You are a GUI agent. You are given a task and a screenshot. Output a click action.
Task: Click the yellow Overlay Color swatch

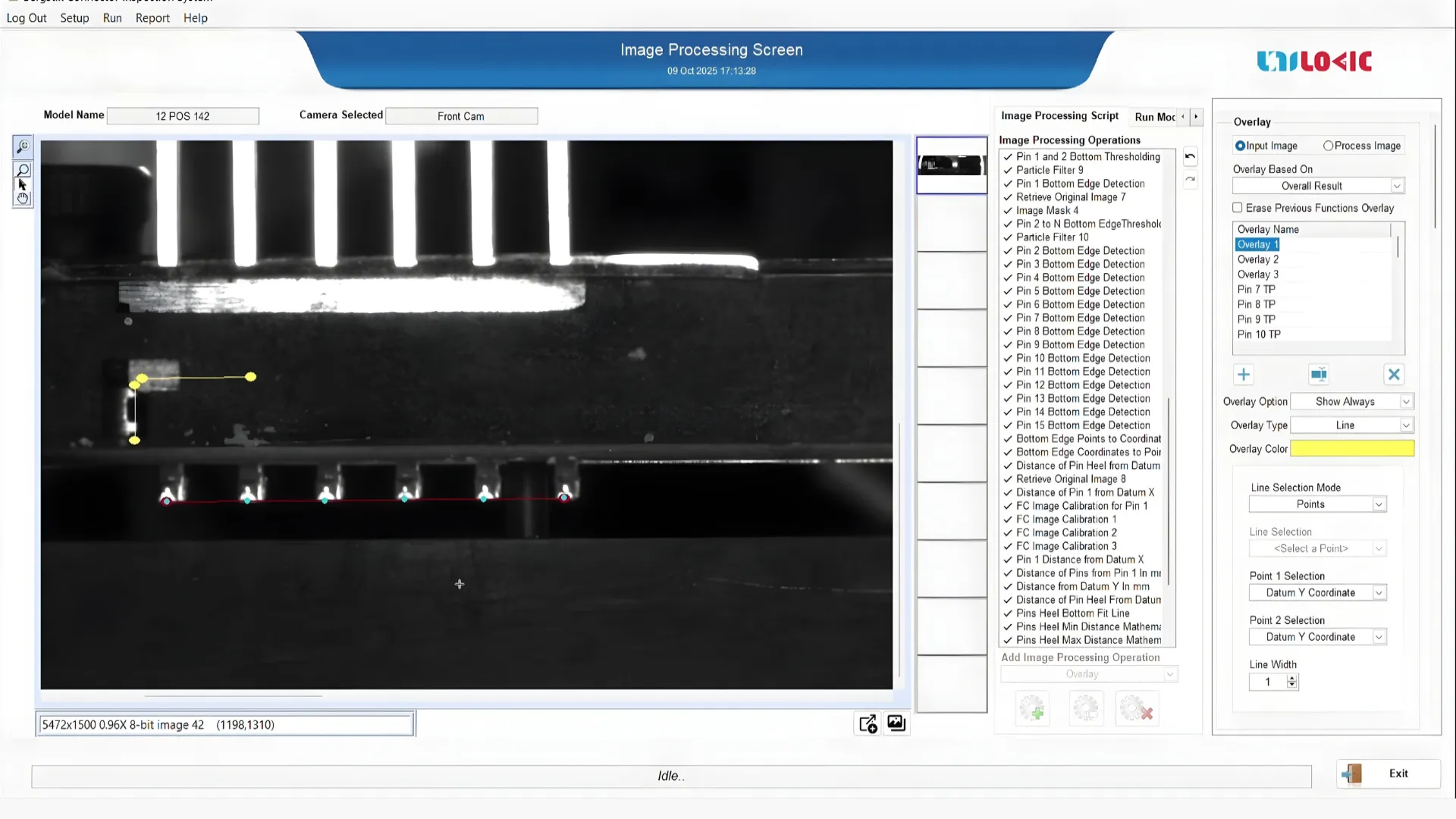[1351, 449]
